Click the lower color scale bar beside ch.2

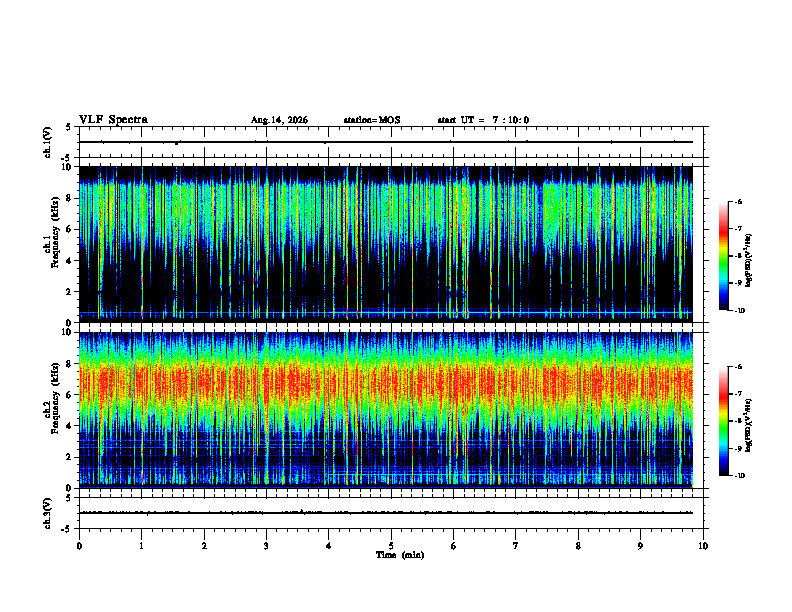point(724,421)
